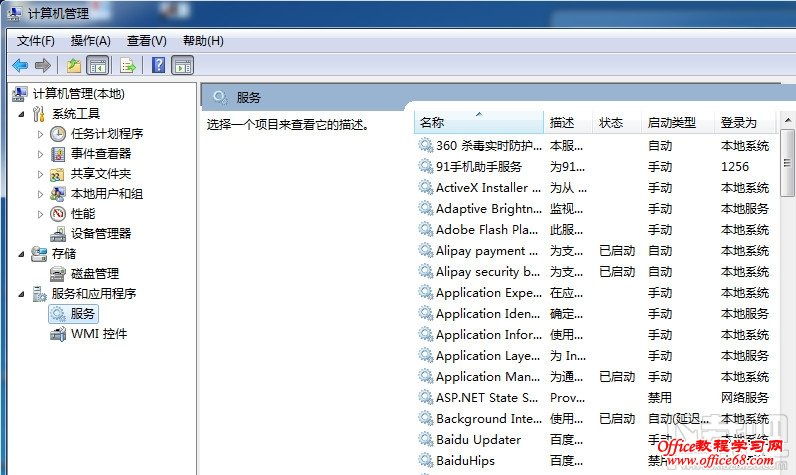Click gear icon of 360 杀毒实时防护 service
Viewport: 796px width, 475px height.
[425, 146]
